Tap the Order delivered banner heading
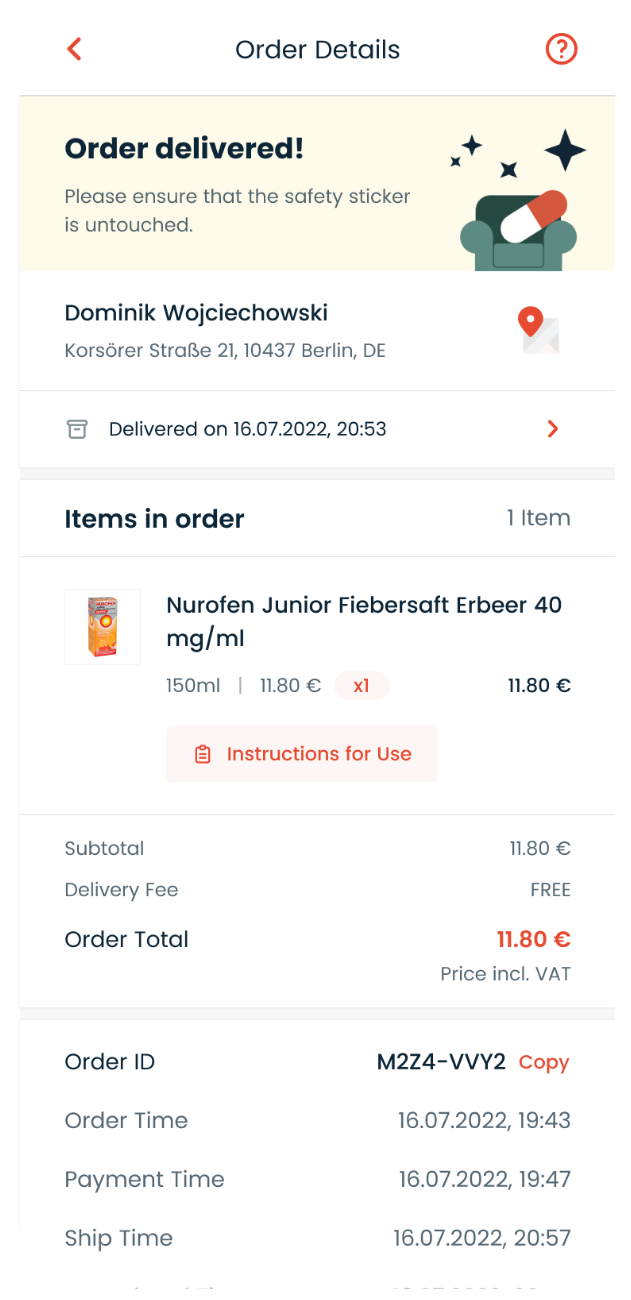Image resolution: width=631 pixels, height=1300 pixels. 184,149
